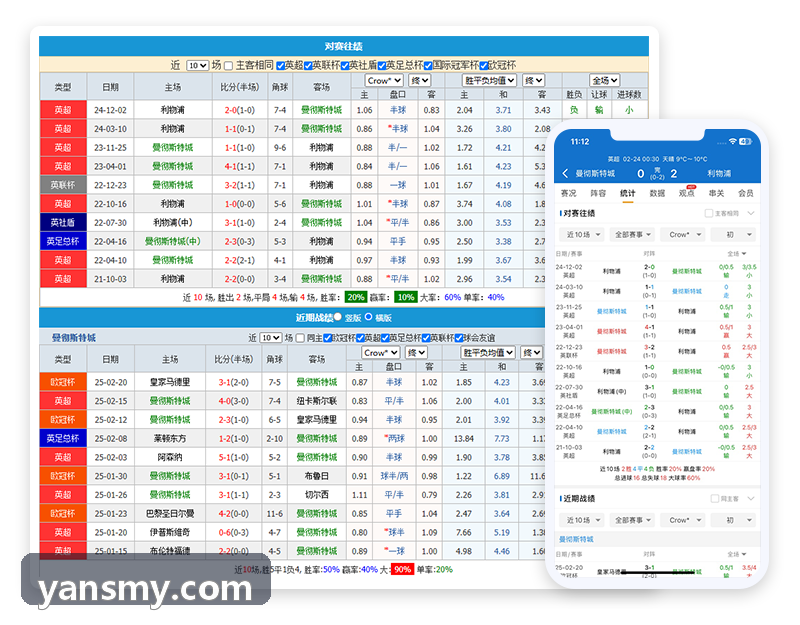Screen dimensions: 800x625
Task: Switch to 统计 tab on phone
Action: (x=628, y=193)
